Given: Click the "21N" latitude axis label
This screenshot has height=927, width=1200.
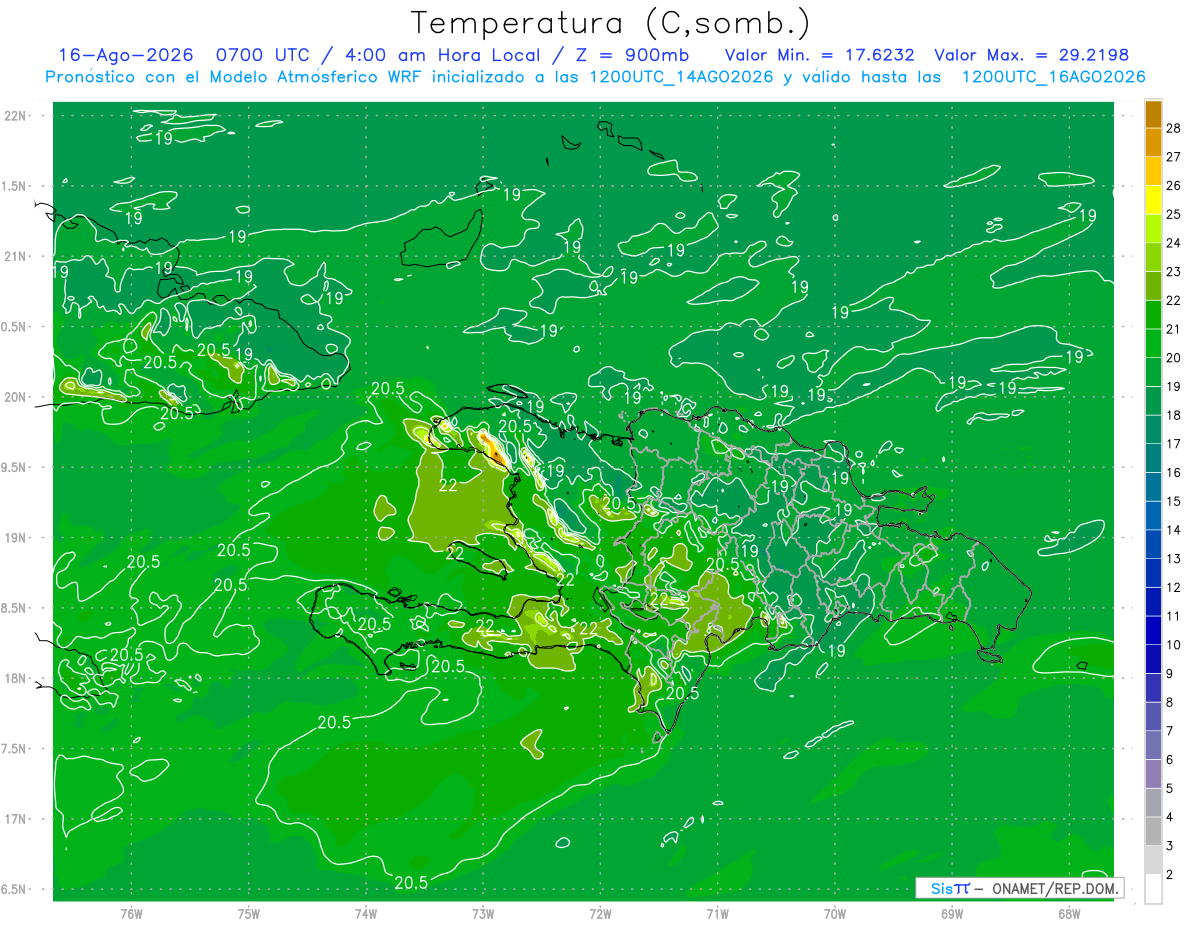Looking at the screenshot, I should coord(17,256).
